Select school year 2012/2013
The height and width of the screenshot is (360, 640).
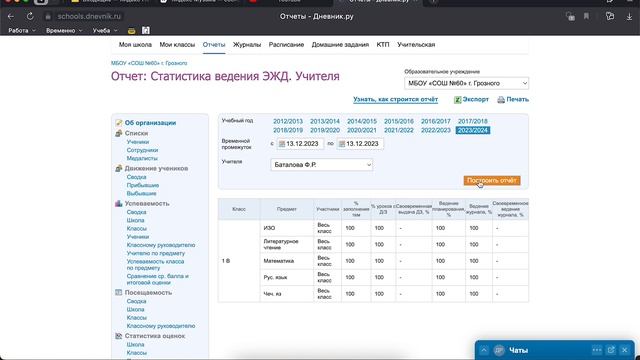(x=288, y=122)
